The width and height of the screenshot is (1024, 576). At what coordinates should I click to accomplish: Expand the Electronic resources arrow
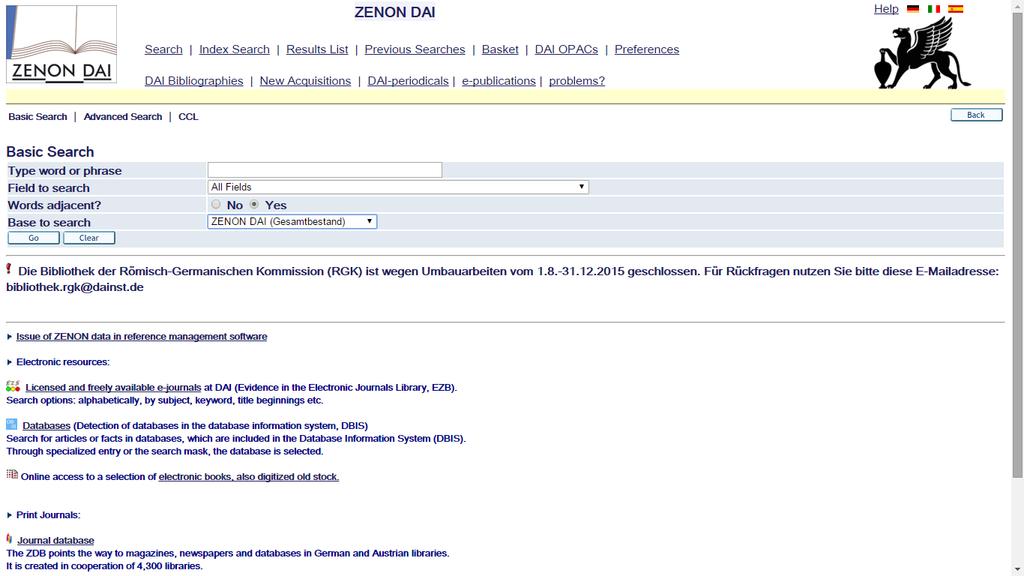click(x=9, y=362)
